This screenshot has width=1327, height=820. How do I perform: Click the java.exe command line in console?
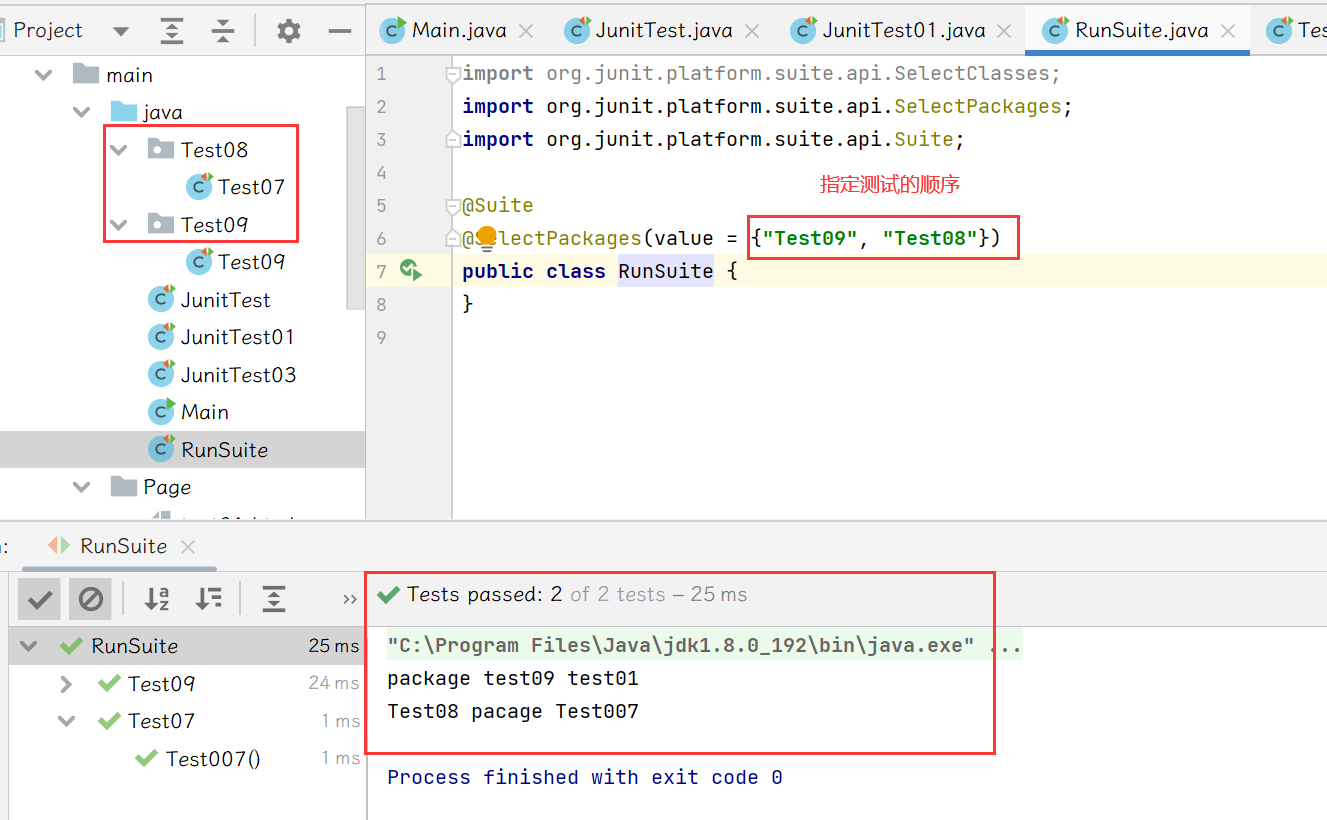click(705, 646)
